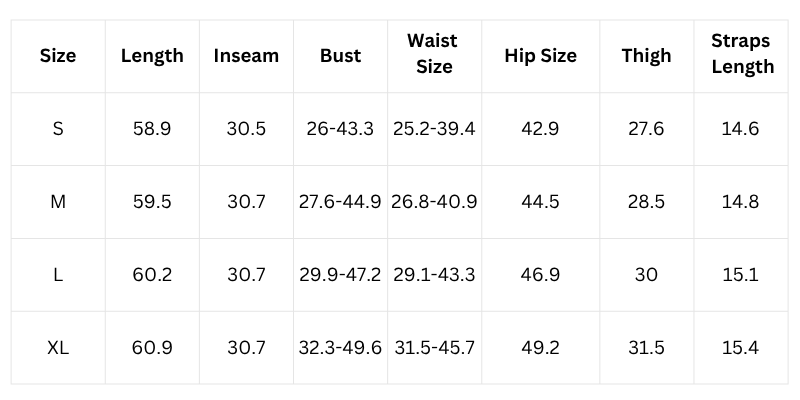
Task: Click the 58.9 length value
Action: click(x=152, y=129)
